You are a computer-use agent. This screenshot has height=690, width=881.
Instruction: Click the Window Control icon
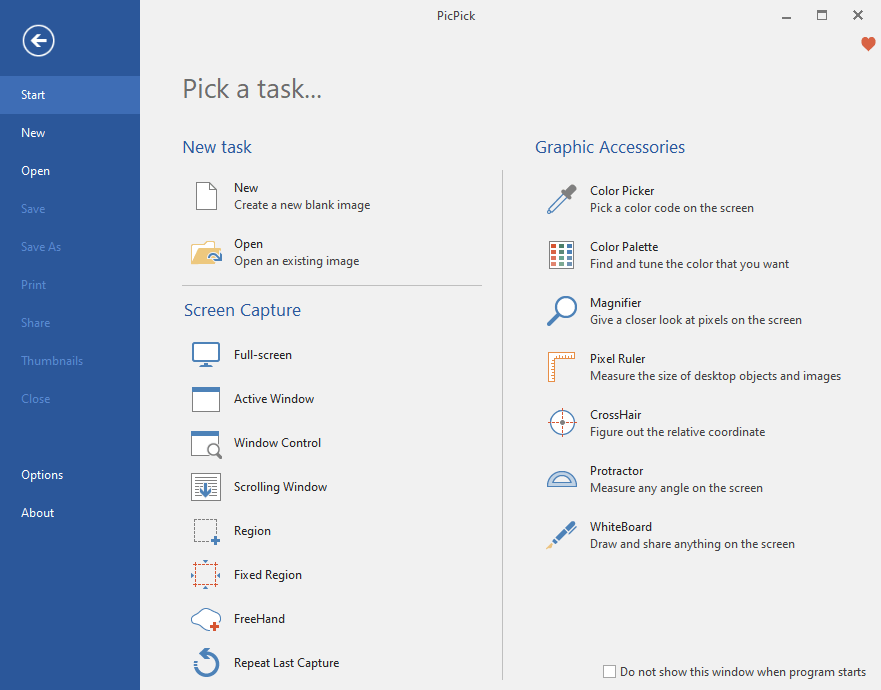206,444
